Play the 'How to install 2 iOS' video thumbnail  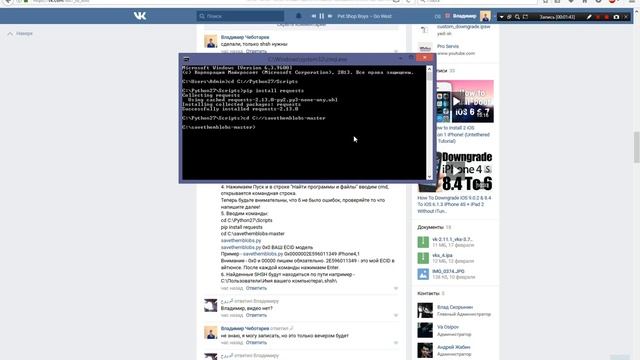click(456, 101)
